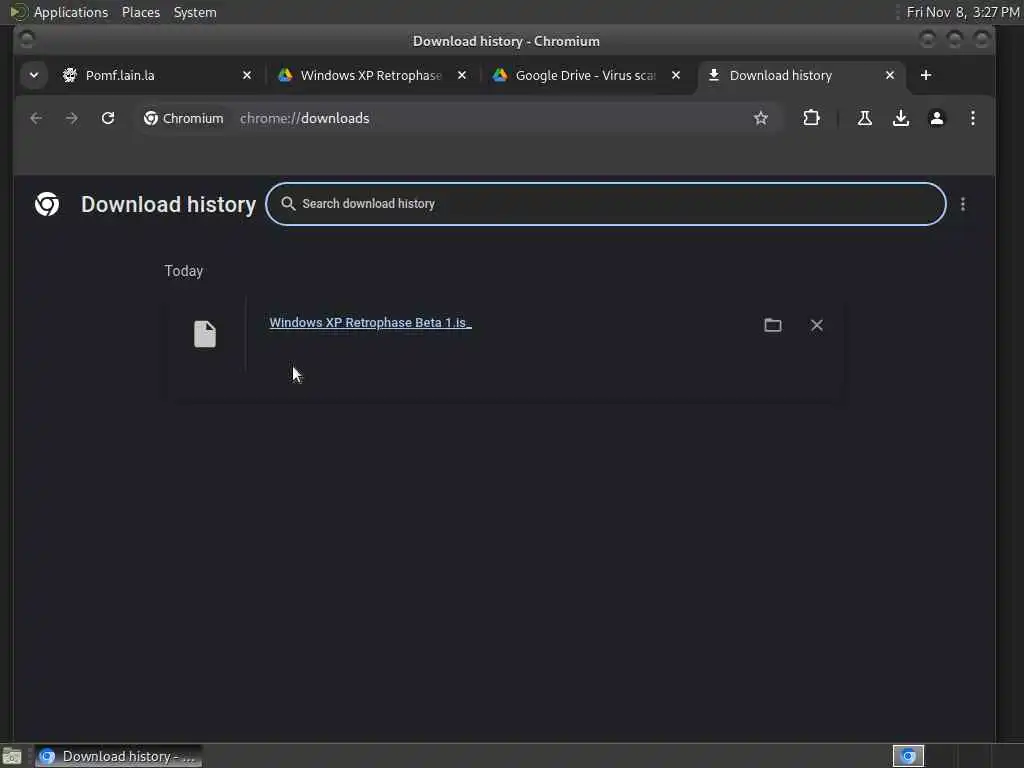Show downloaded file in folder

773,325
